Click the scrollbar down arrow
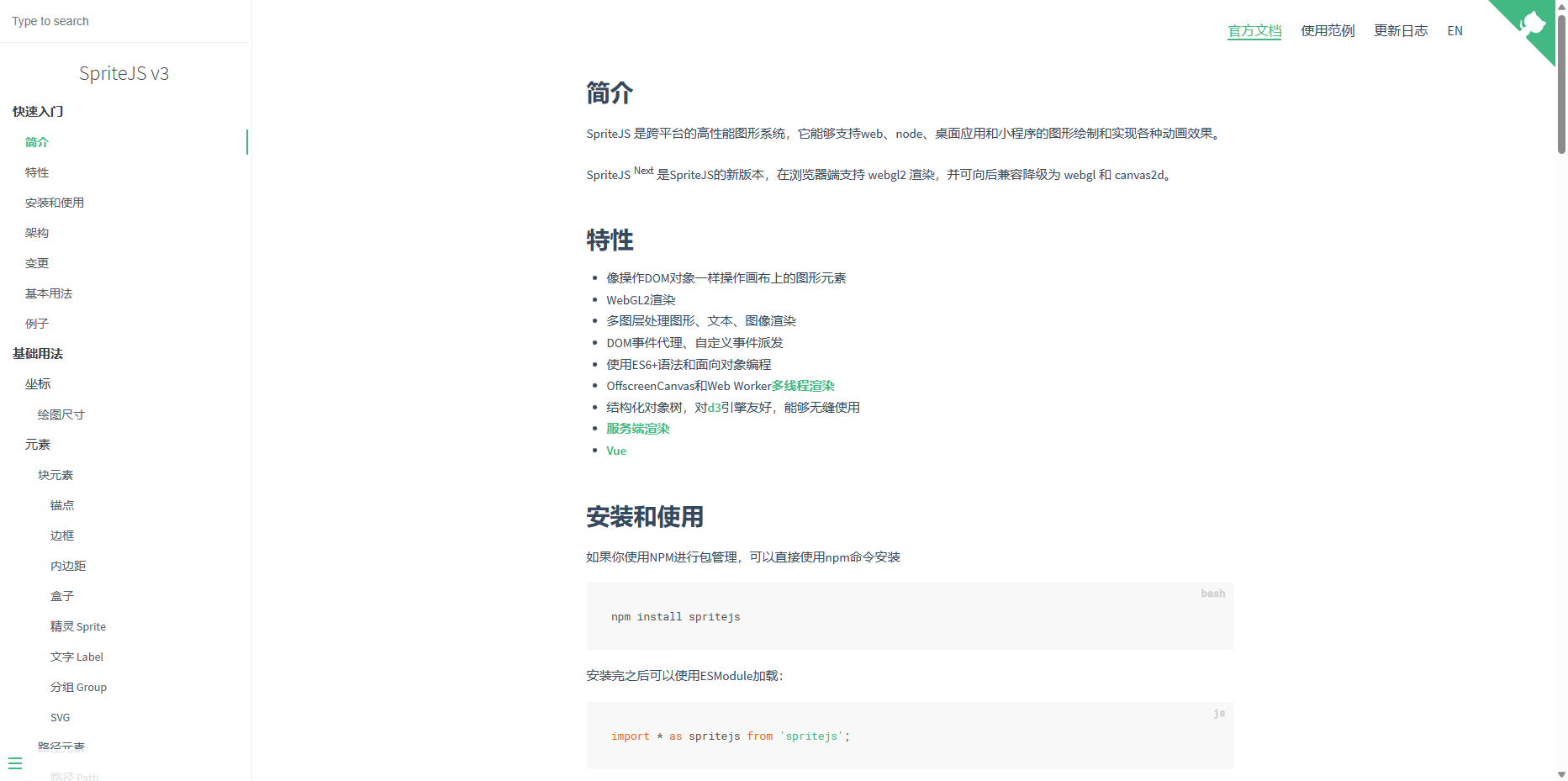1568x781 pixels. [x=1561, y=774]
